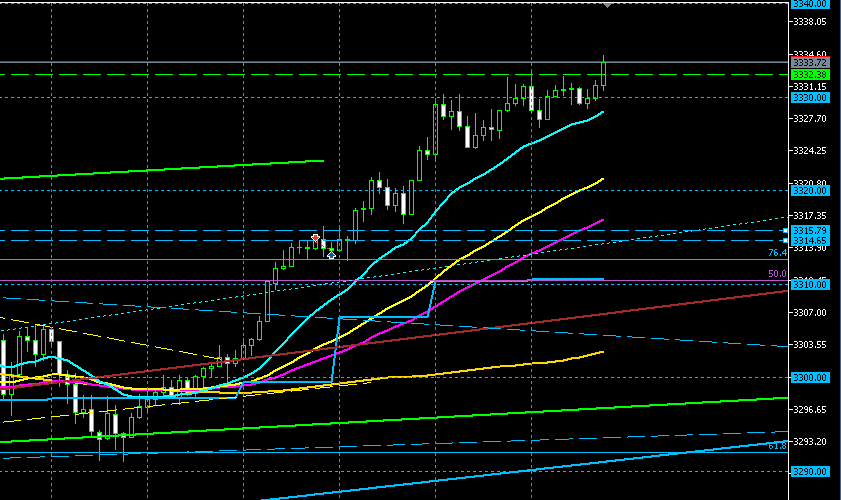This screenshot has height=500, width=841.
Task: Click the 3324.25 price axis tick
Action: [808, 151]
